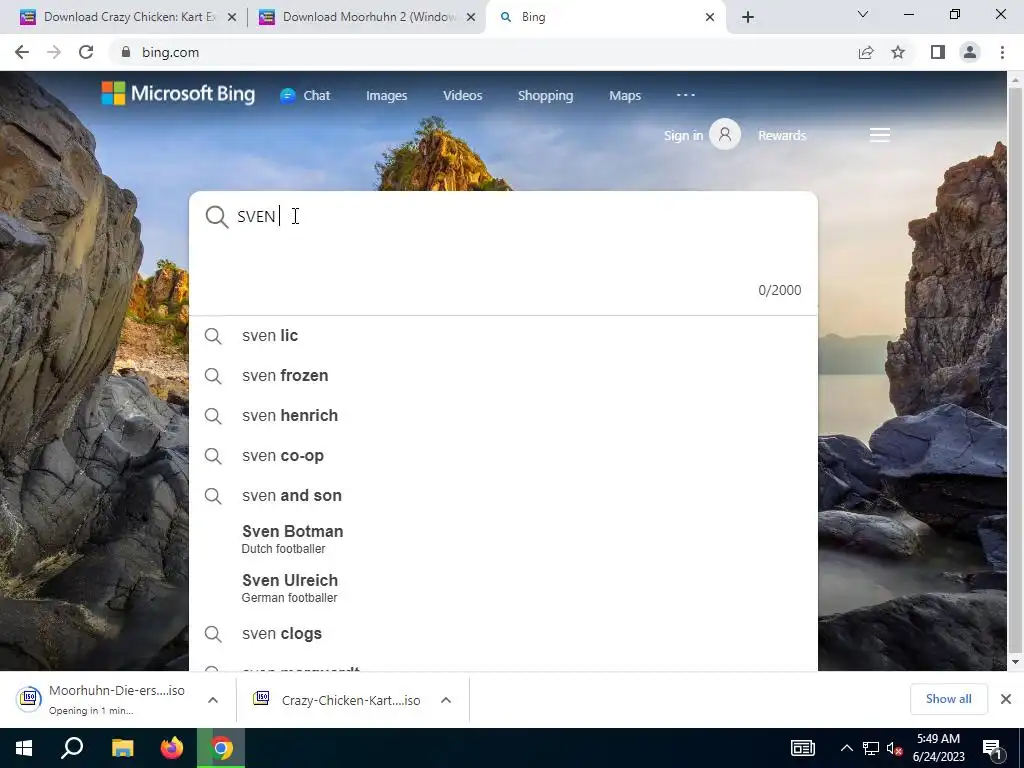Open Windows Start menu

click(24, 748)
